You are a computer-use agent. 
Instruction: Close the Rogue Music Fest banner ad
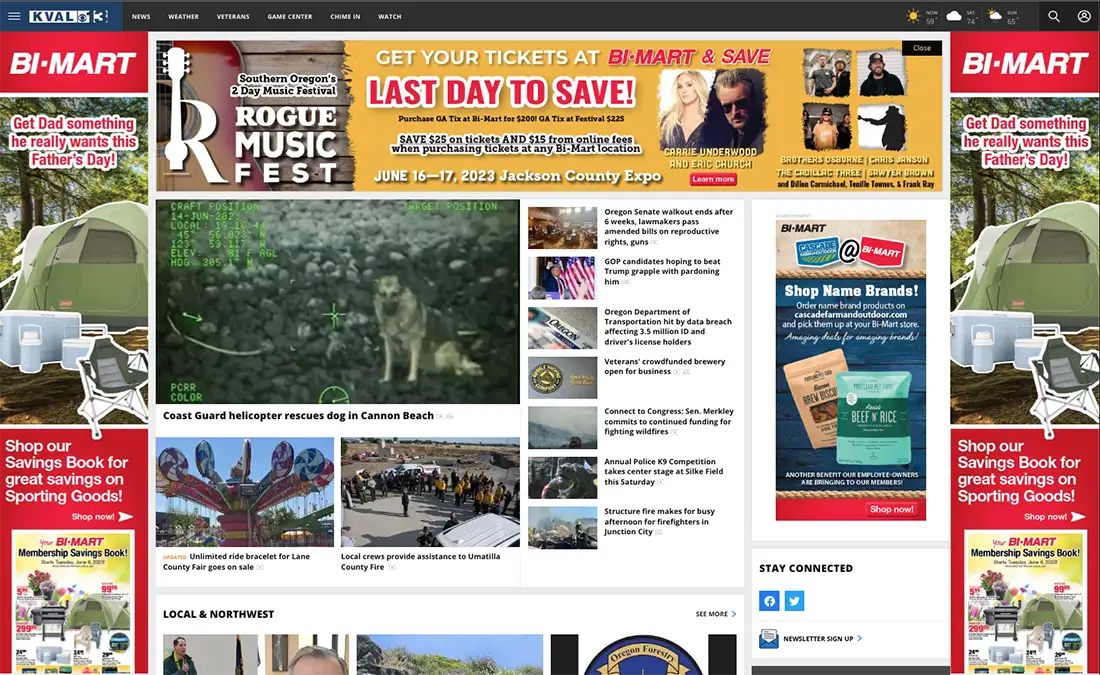(922, 48)
